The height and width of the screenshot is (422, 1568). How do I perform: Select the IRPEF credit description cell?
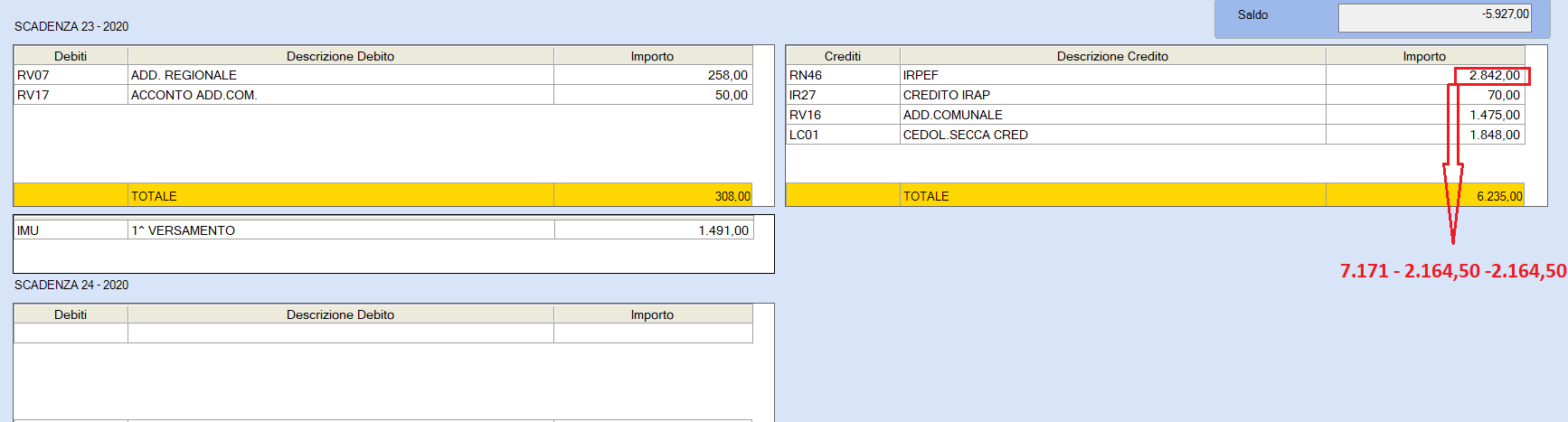(x=1113, y=75)
